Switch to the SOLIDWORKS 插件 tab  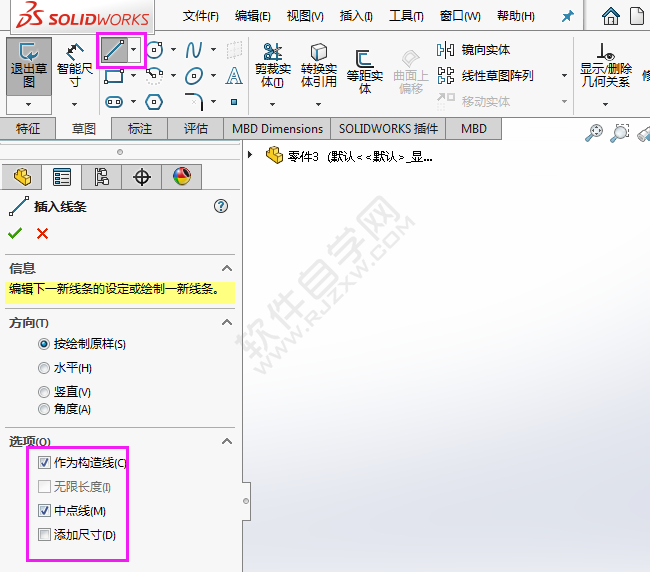[x=388, y=129]
